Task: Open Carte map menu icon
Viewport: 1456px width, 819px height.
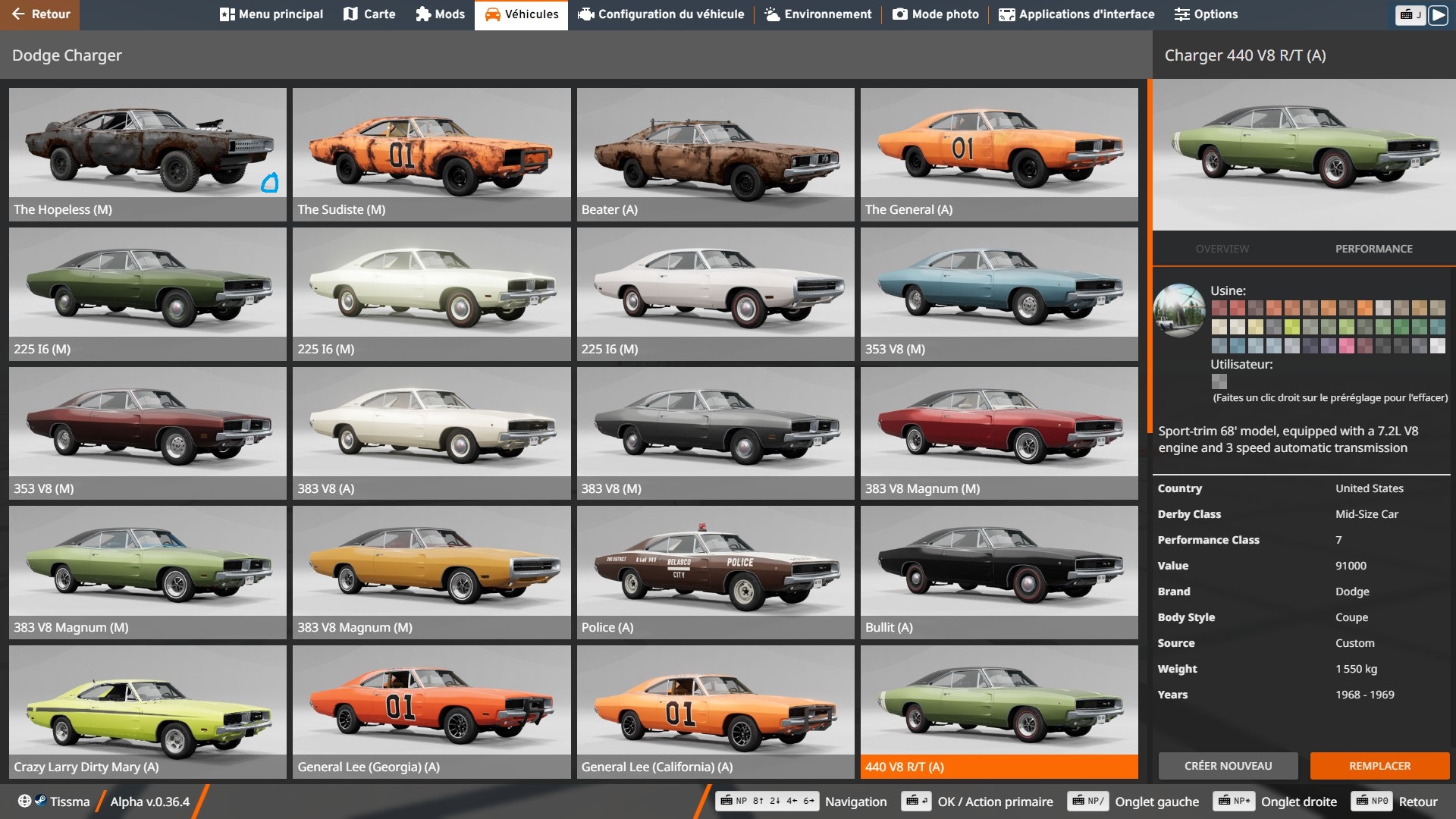Action: coord(369,14)
